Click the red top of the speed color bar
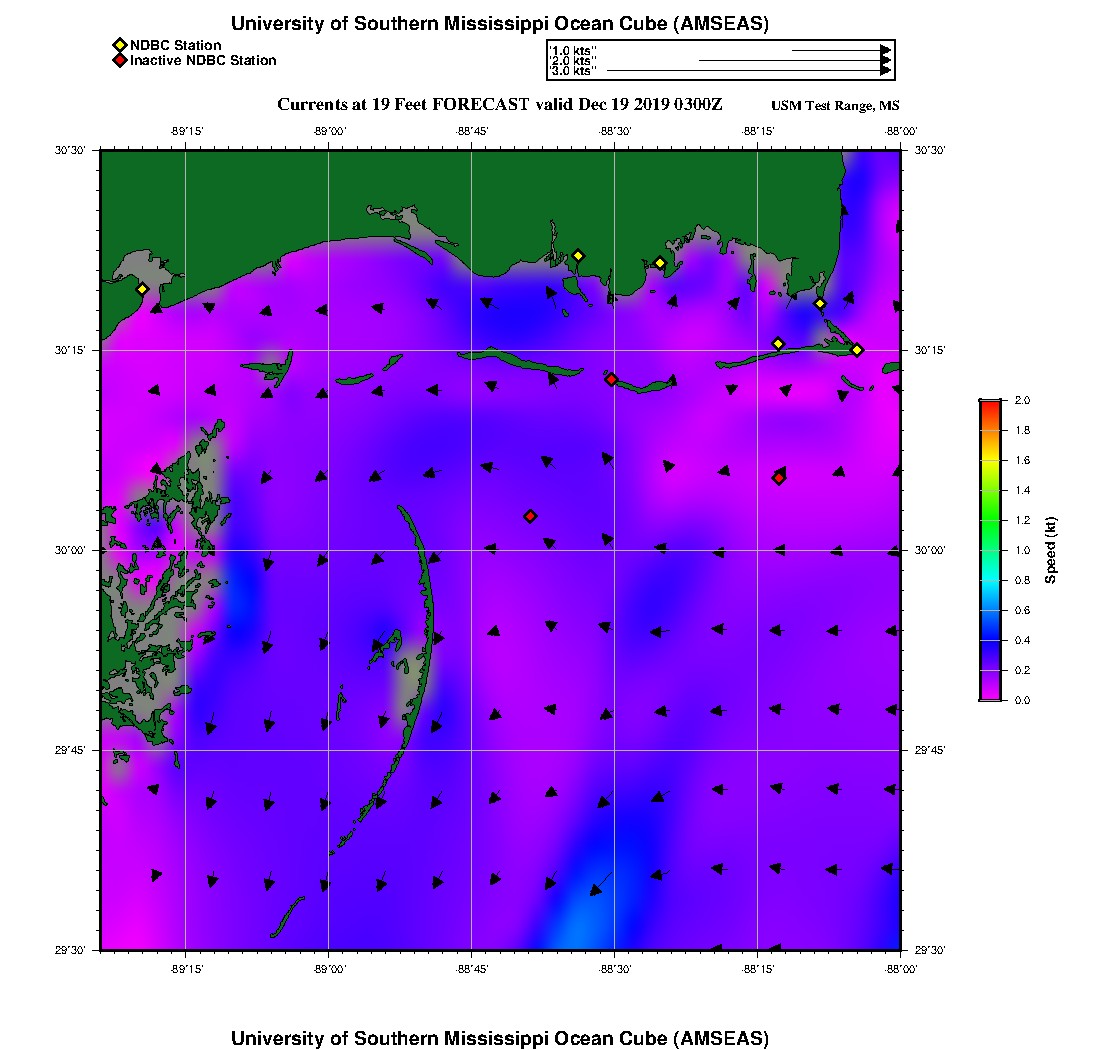This screenshot has width=1100, height=1050. [x=989, y=404]
